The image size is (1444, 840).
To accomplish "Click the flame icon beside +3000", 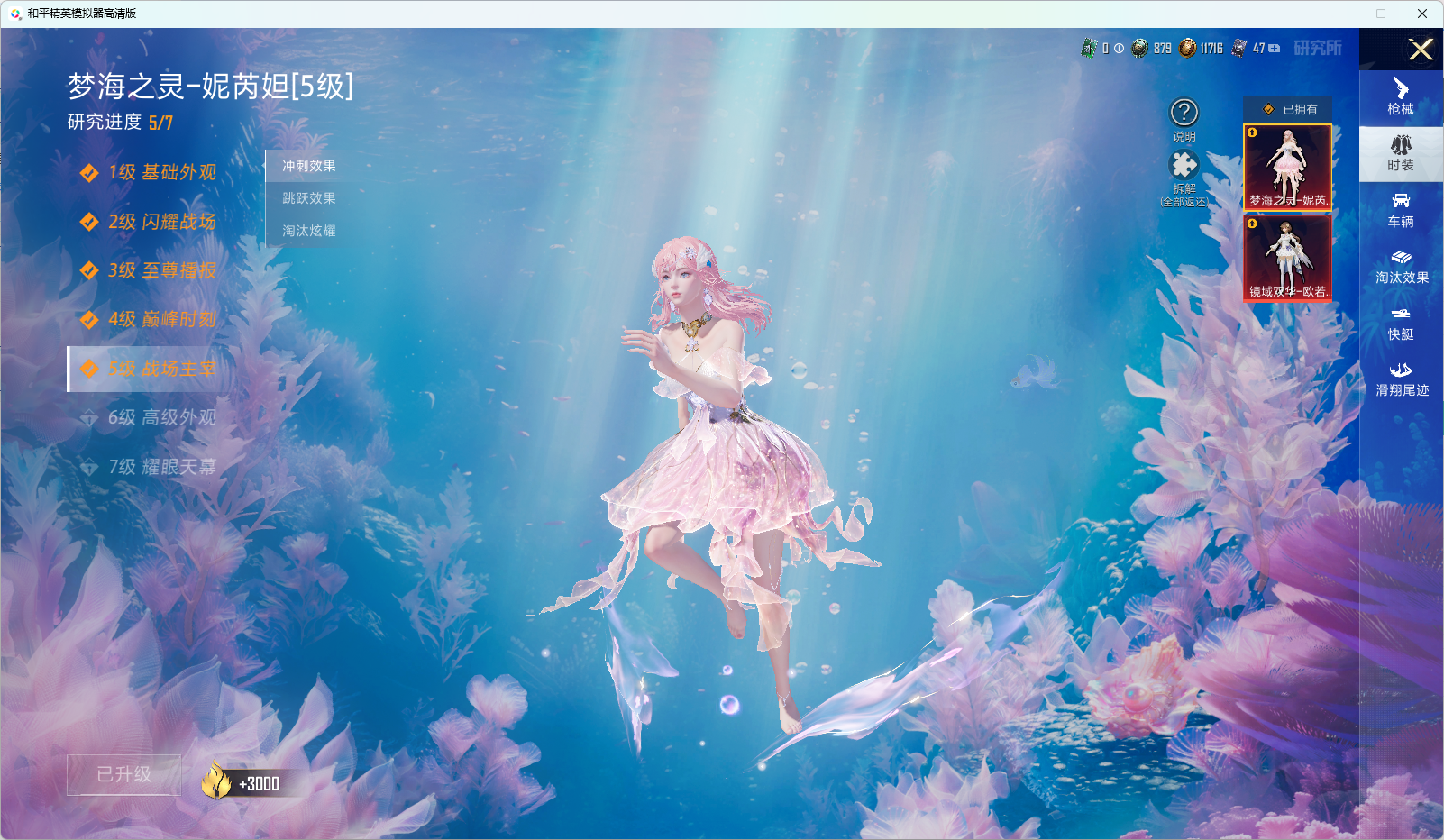I will [x=216, y=781].
